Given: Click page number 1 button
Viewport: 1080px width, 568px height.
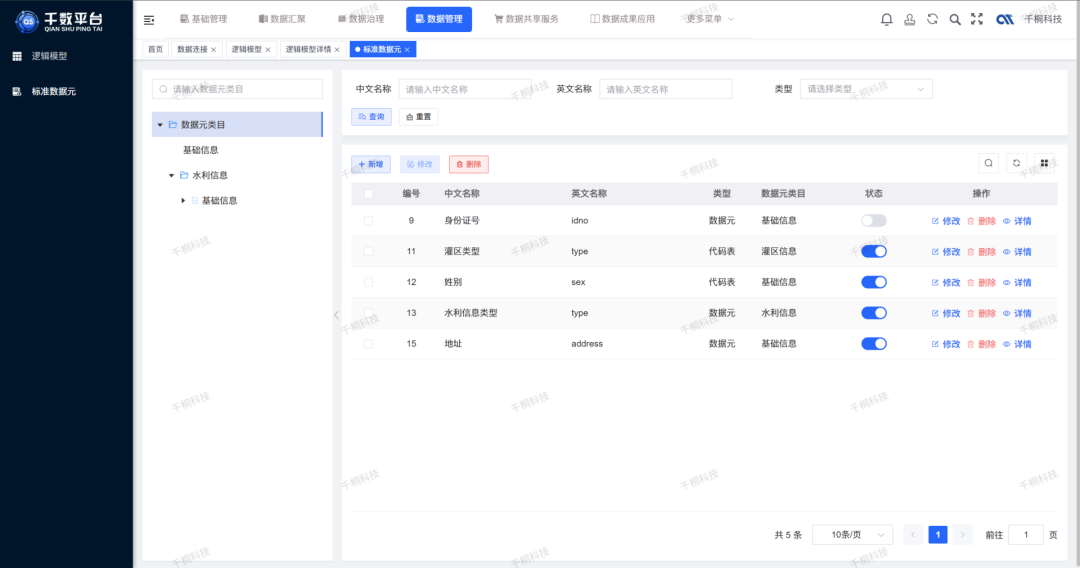Looking at the screenshot, I should [937, 535].
